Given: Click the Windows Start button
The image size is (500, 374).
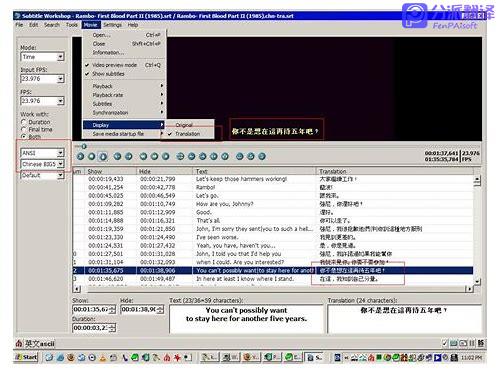Looking at the screenshot, I should click(26, 357).
